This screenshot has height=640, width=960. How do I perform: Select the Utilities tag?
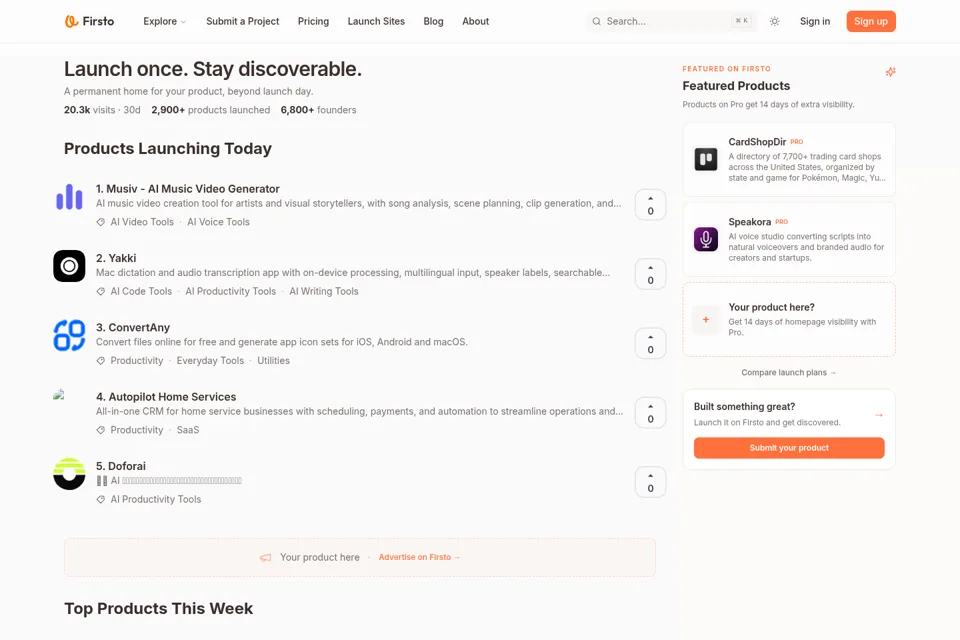[x=273, y=361]
